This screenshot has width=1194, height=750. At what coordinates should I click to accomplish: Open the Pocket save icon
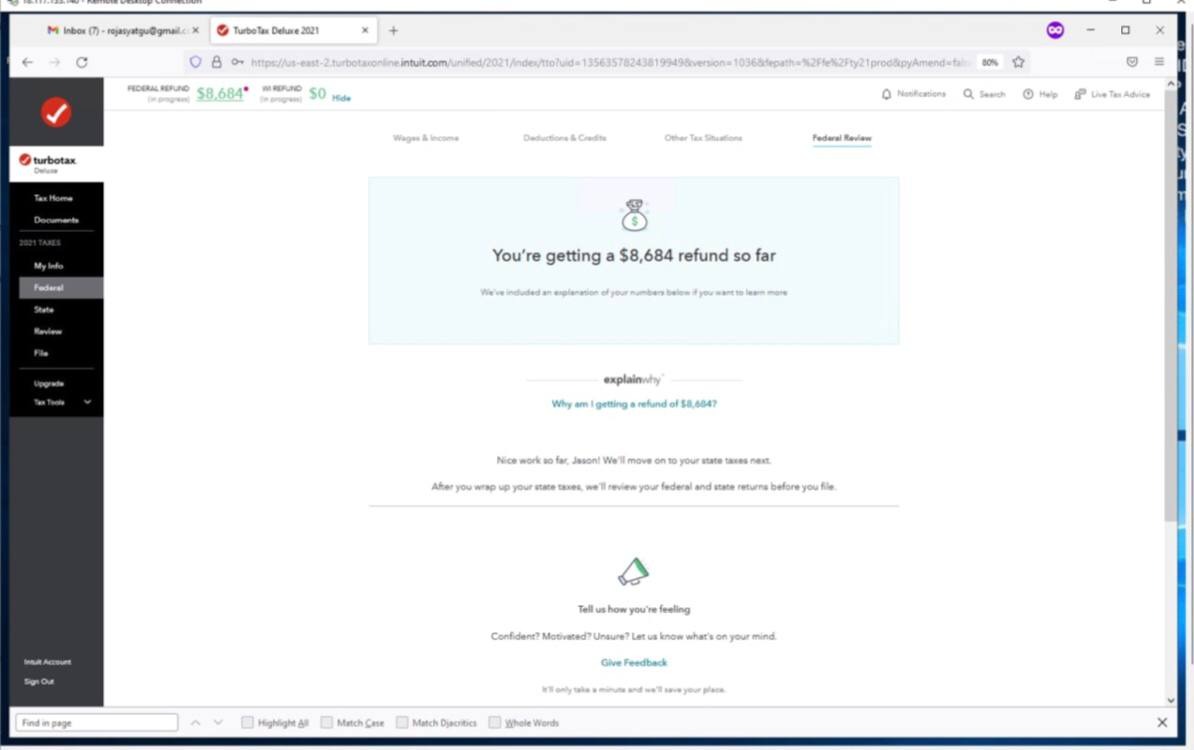click(1132, 62)
